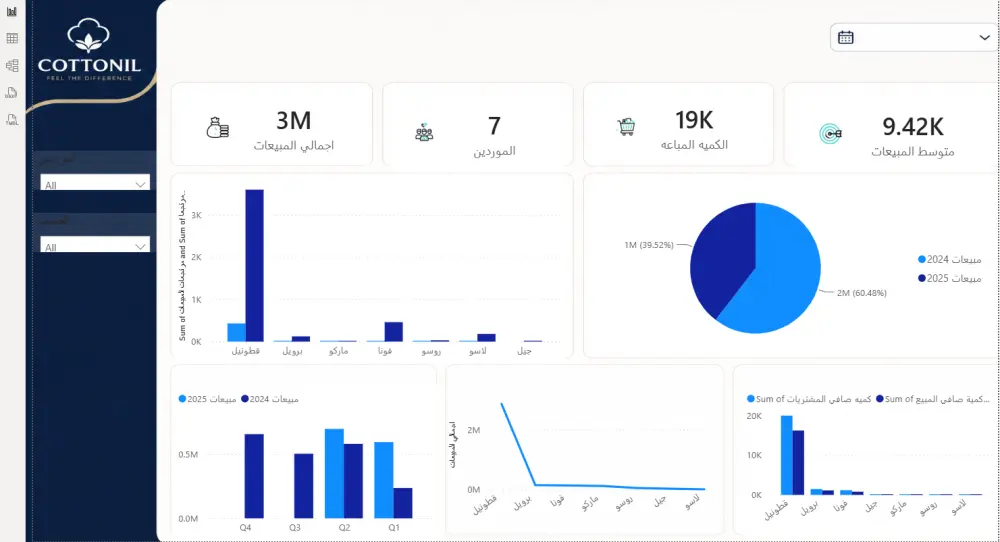Select the 3M total sales value
The height and width of the screenshot is (542, 1000).
293,121
